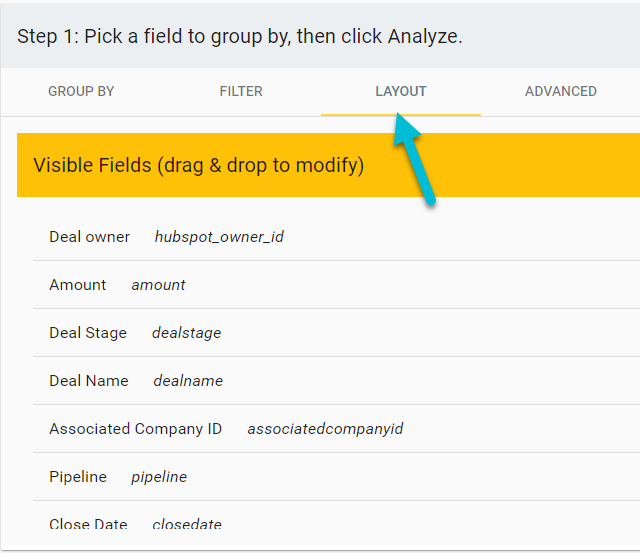Viewport: 640px width, 553px height.
Task: Go to the ADVANCED tab
Action: pos(560,91)
